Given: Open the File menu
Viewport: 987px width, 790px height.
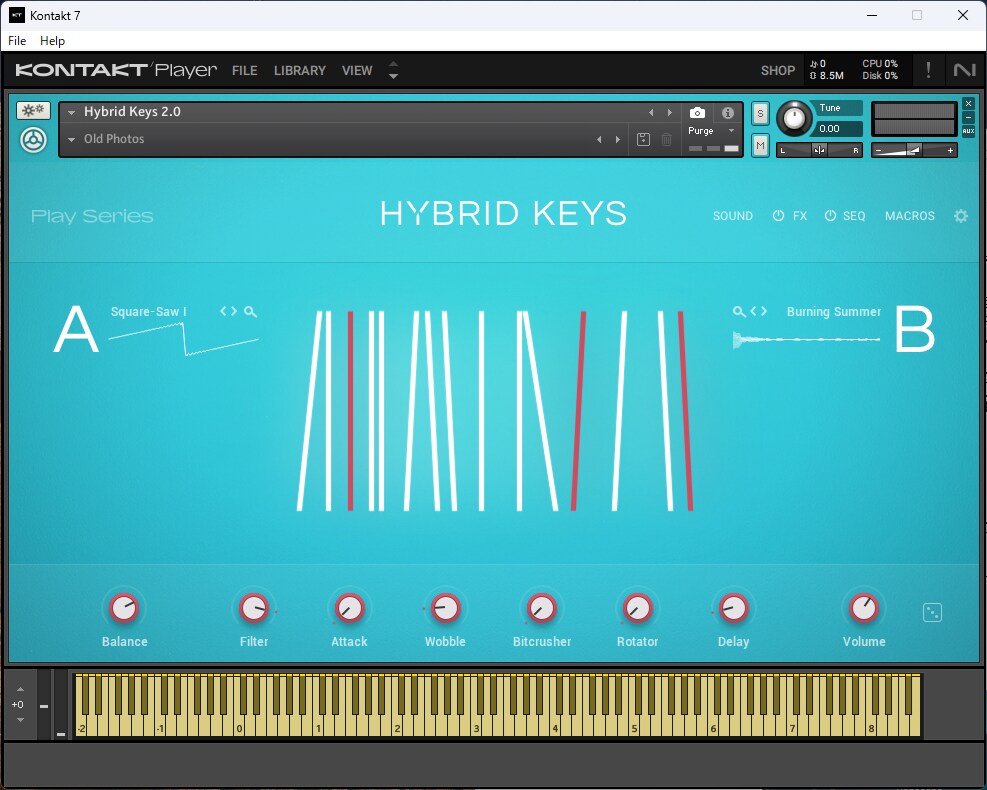Looking at the screenshot, I should click(17, 41).
